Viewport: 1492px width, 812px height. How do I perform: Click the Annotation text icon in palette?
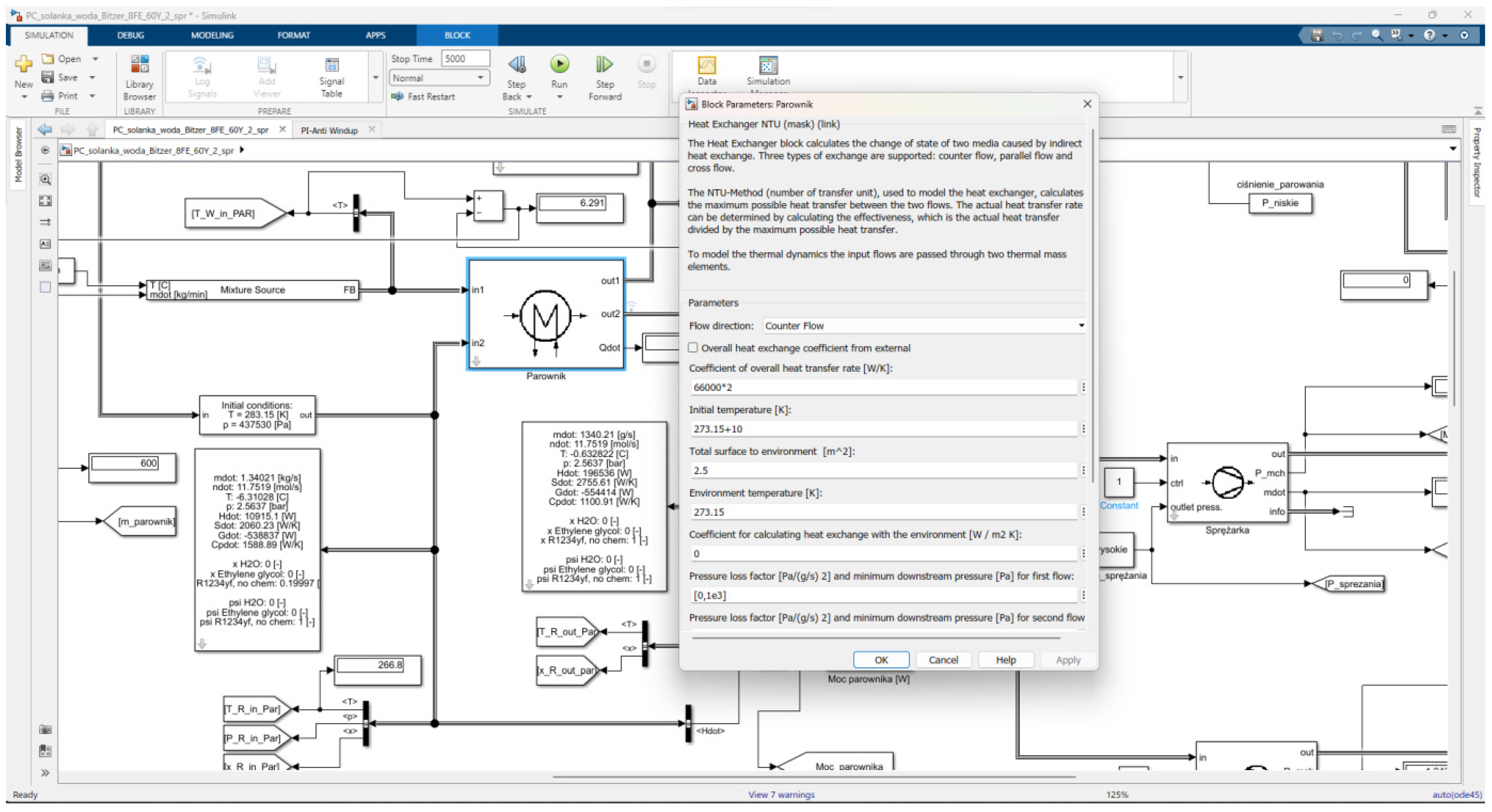point(45,244)
